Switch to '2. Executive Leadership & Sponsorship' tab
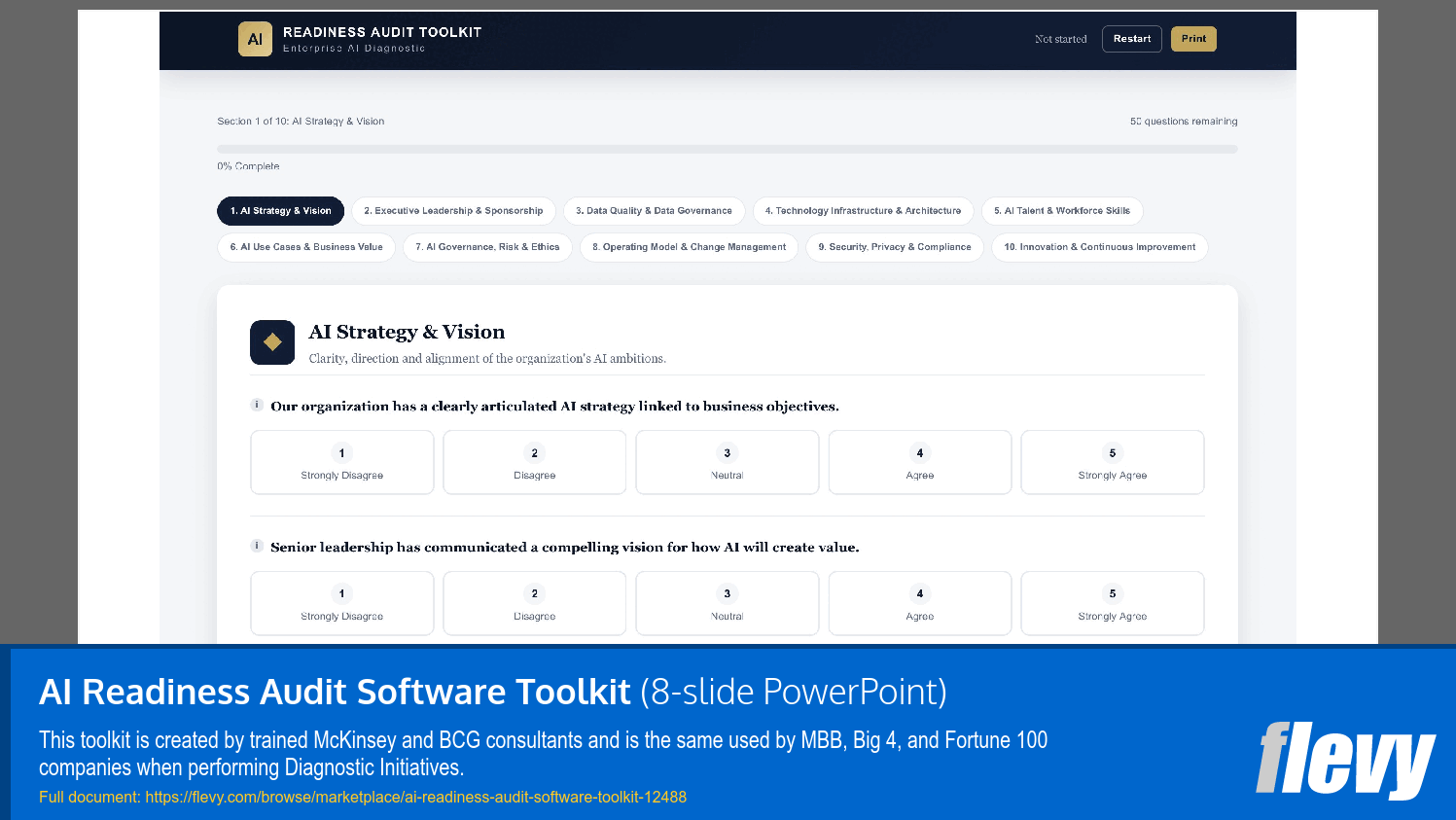Image resolution: width=1456 pixels, height=820 pixels. (x=453, y=211)
